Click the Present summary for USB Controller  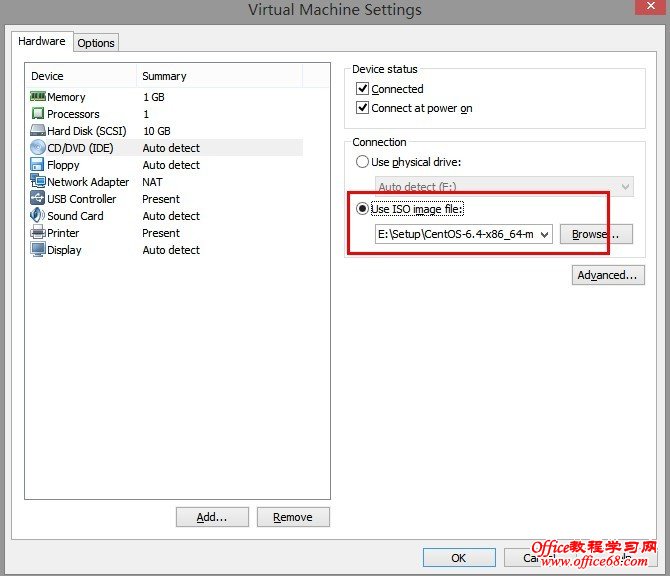(161, 199)
